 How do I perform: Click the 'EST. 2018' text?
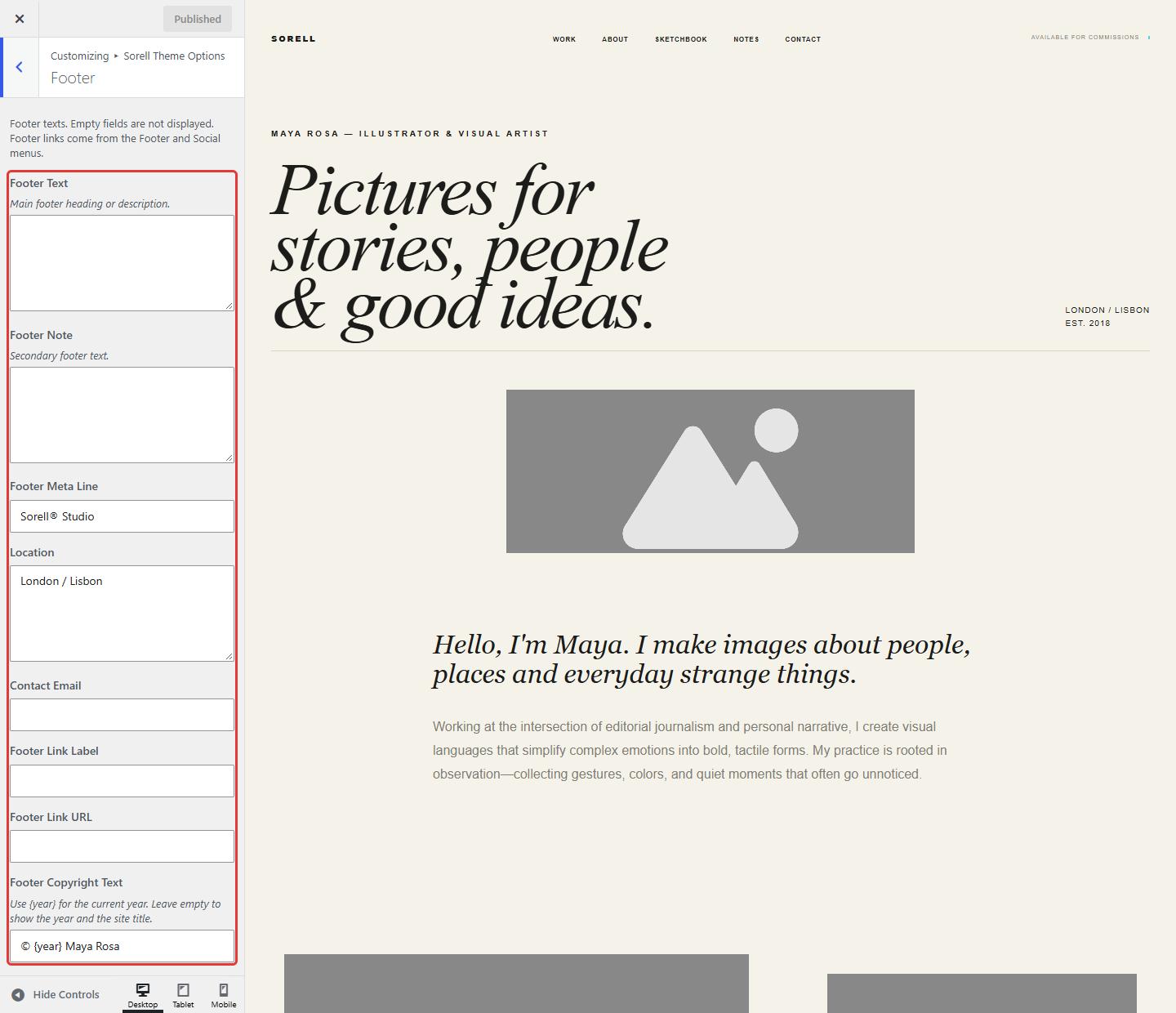1087,324
